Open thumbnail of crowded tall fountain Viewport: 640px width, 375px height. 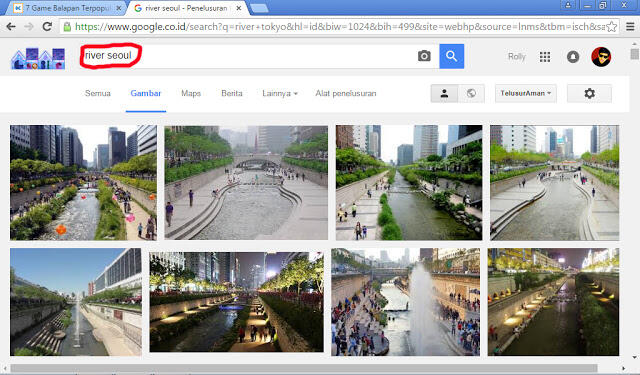[x=405, y=302]
